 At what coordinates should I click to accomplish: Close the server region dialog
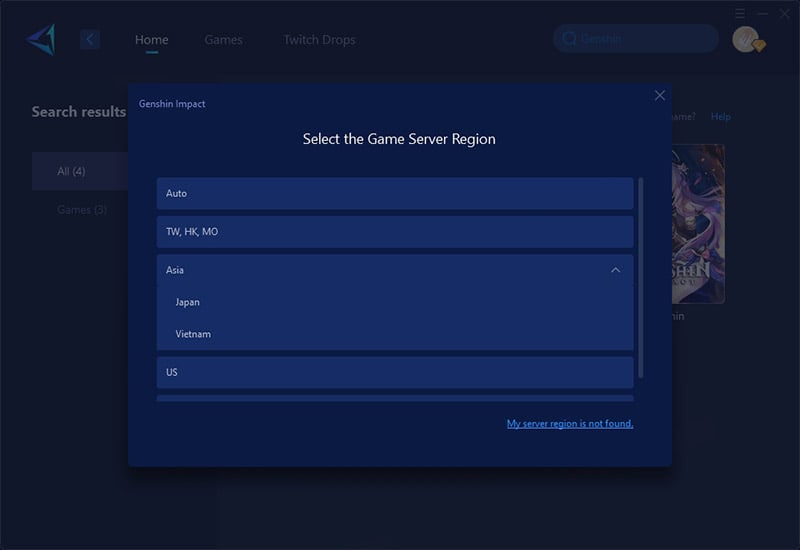[x=660, y=95]
